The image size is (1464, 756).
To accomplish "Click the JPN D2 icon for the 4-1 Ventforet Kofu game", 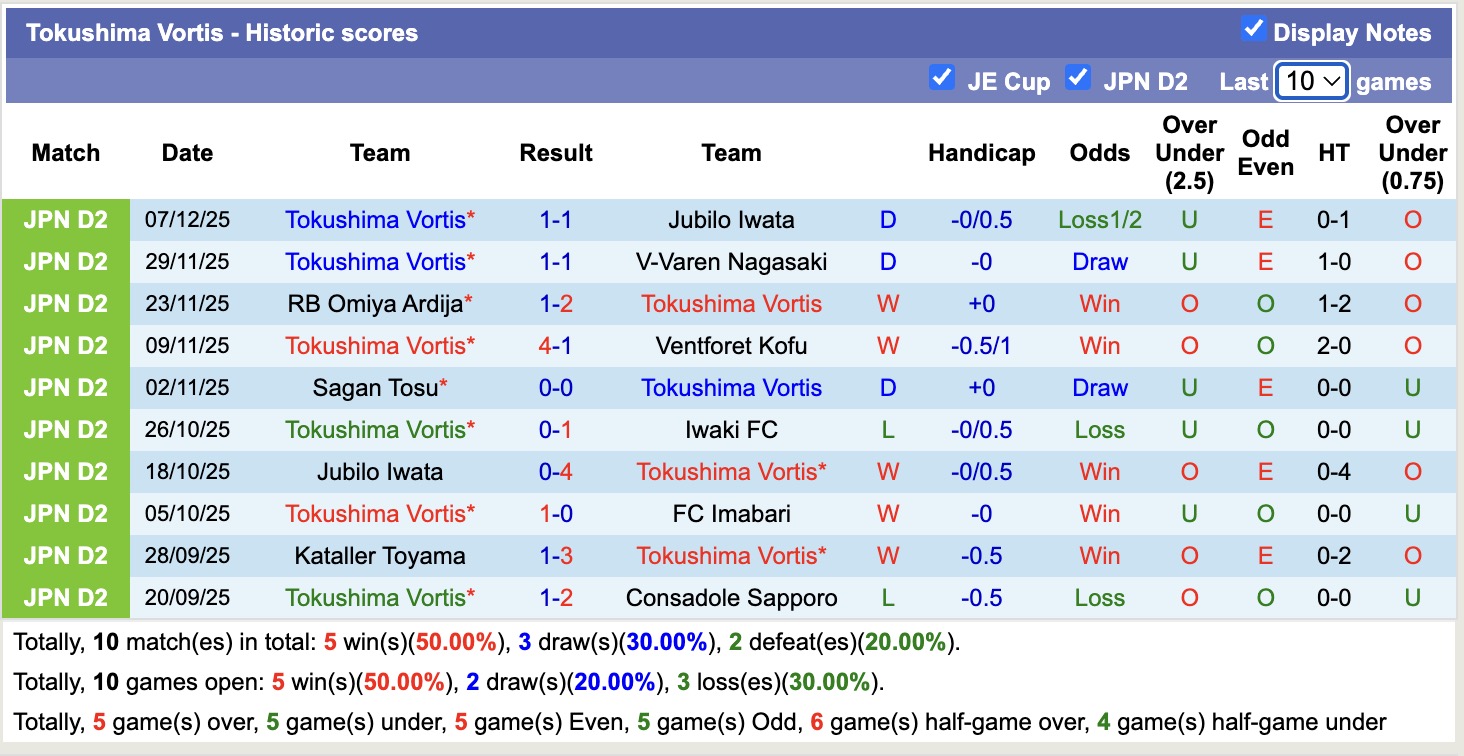I will pos(66,345).
